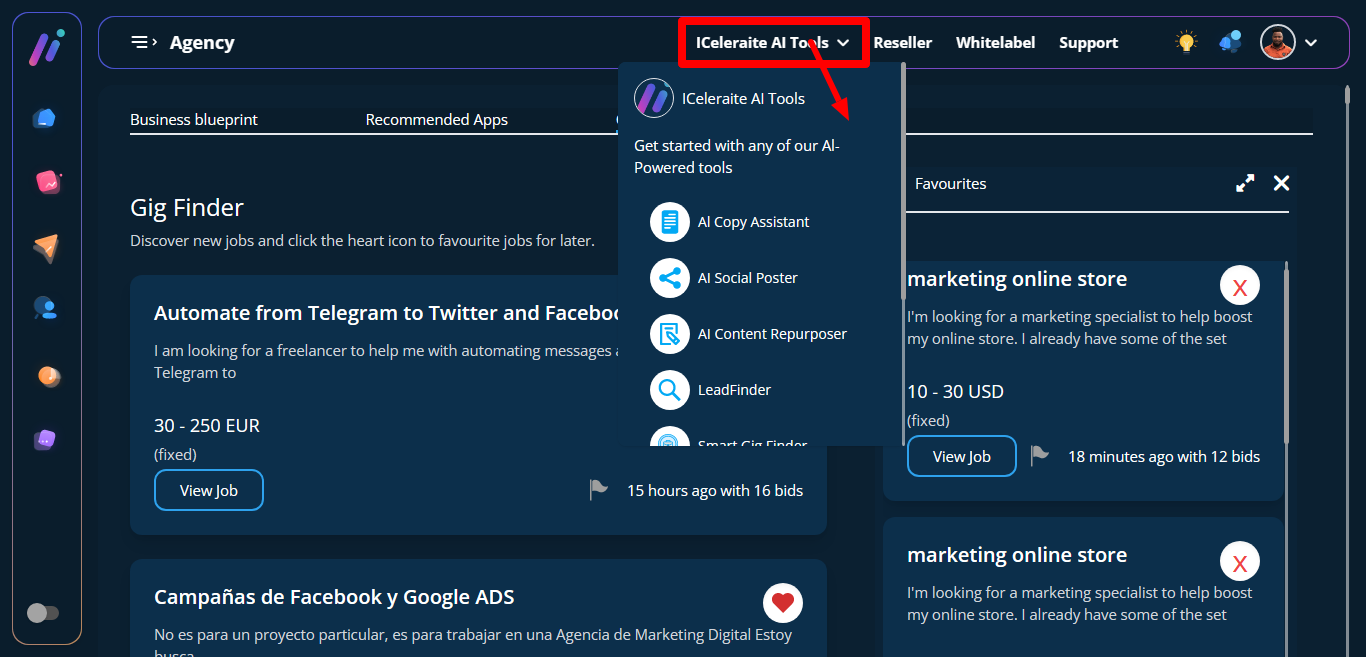Click the orange paper plane sidebar icon
1366x657 pixels.
point(45,248)
